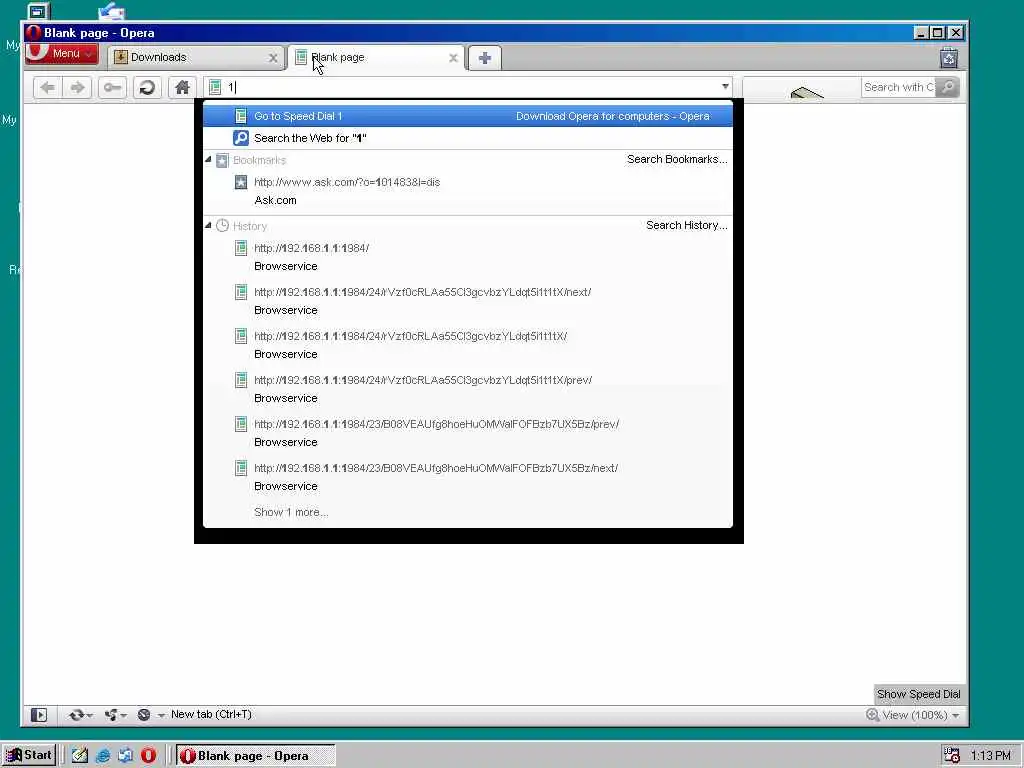
Task: Click Show 1 more... link
Action: 291,512
